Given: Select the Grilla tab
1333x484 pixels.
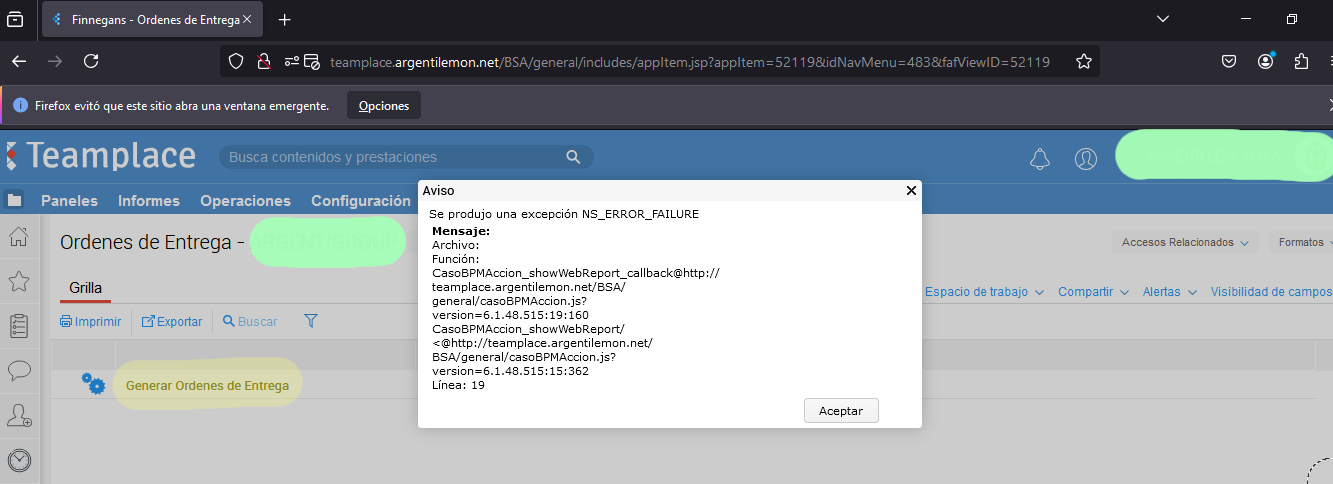Looking at the screenshot, I should tap(85, 288).
